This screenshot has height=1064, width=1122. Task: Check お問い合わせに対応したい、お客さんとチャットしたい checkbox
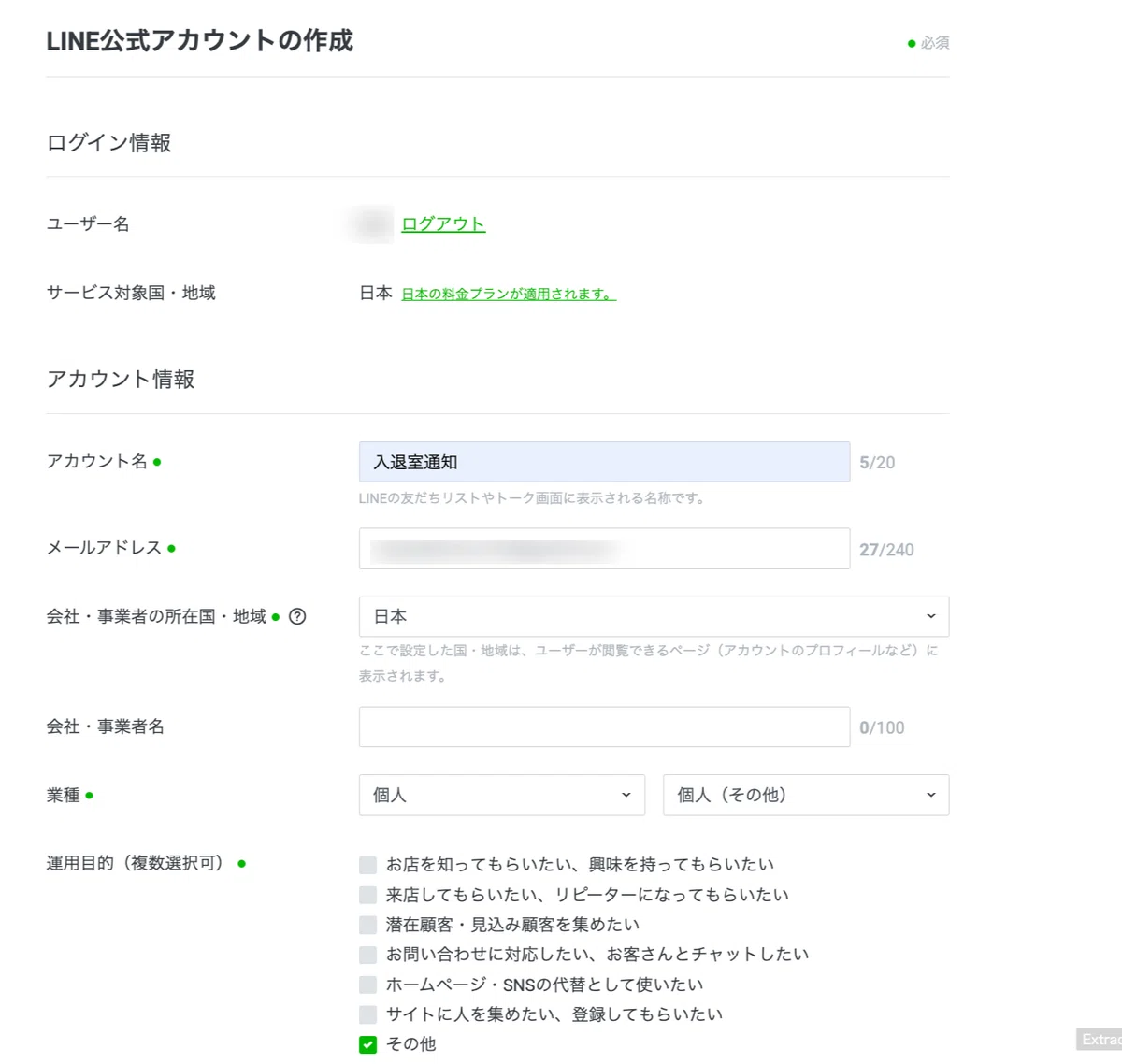pos(368,955)
